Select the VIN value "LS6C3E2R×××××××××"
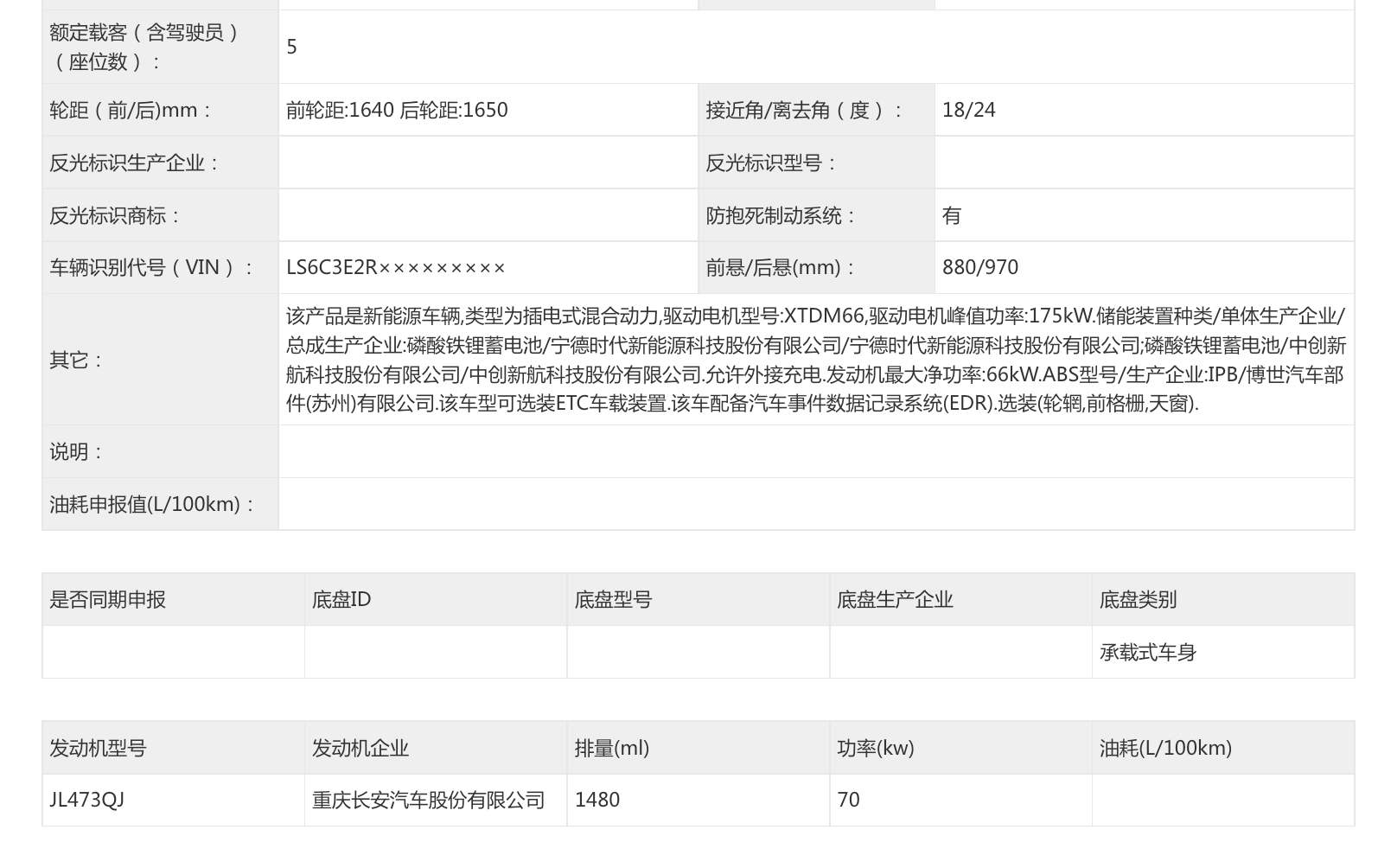 coord(395,268)
